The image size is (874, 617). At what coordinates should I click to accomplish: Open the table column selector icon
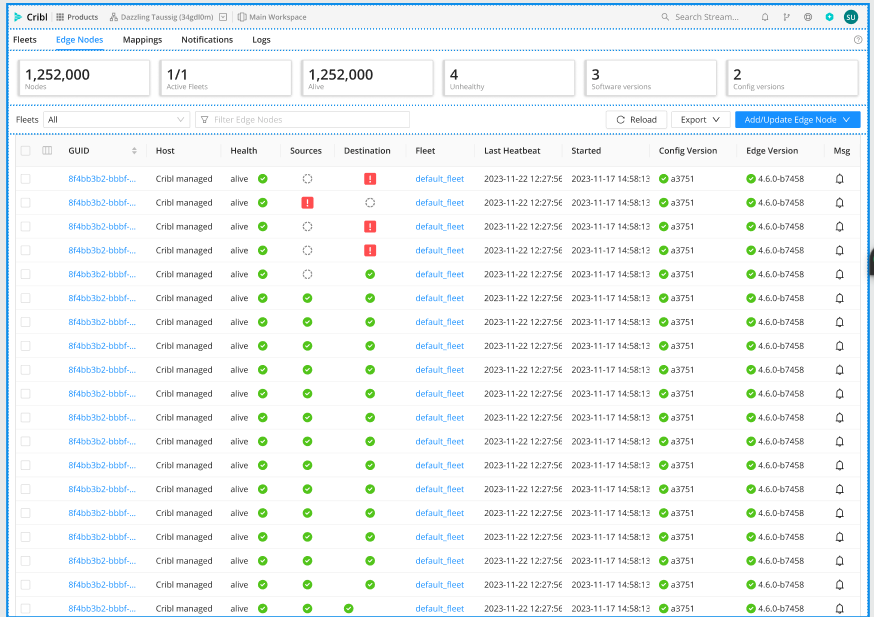click(47, 151)
